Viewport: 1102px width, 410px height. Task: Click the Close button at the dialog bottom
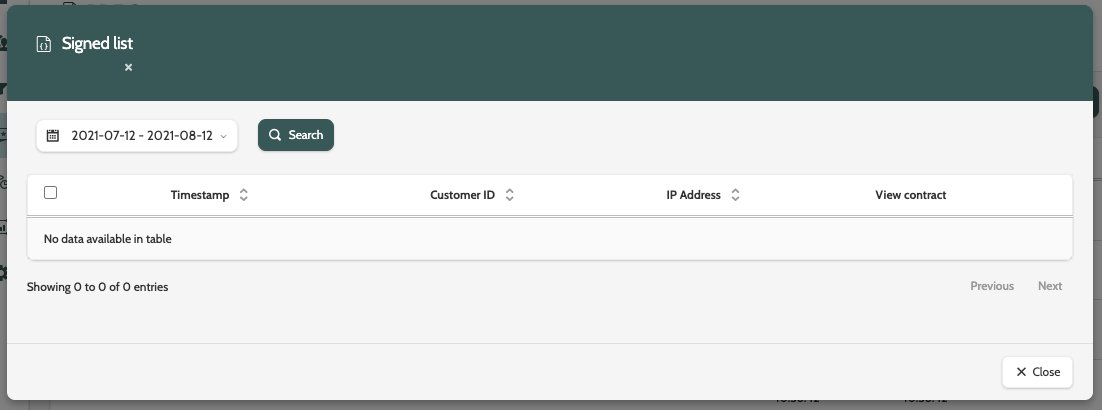coord(1037,372)
